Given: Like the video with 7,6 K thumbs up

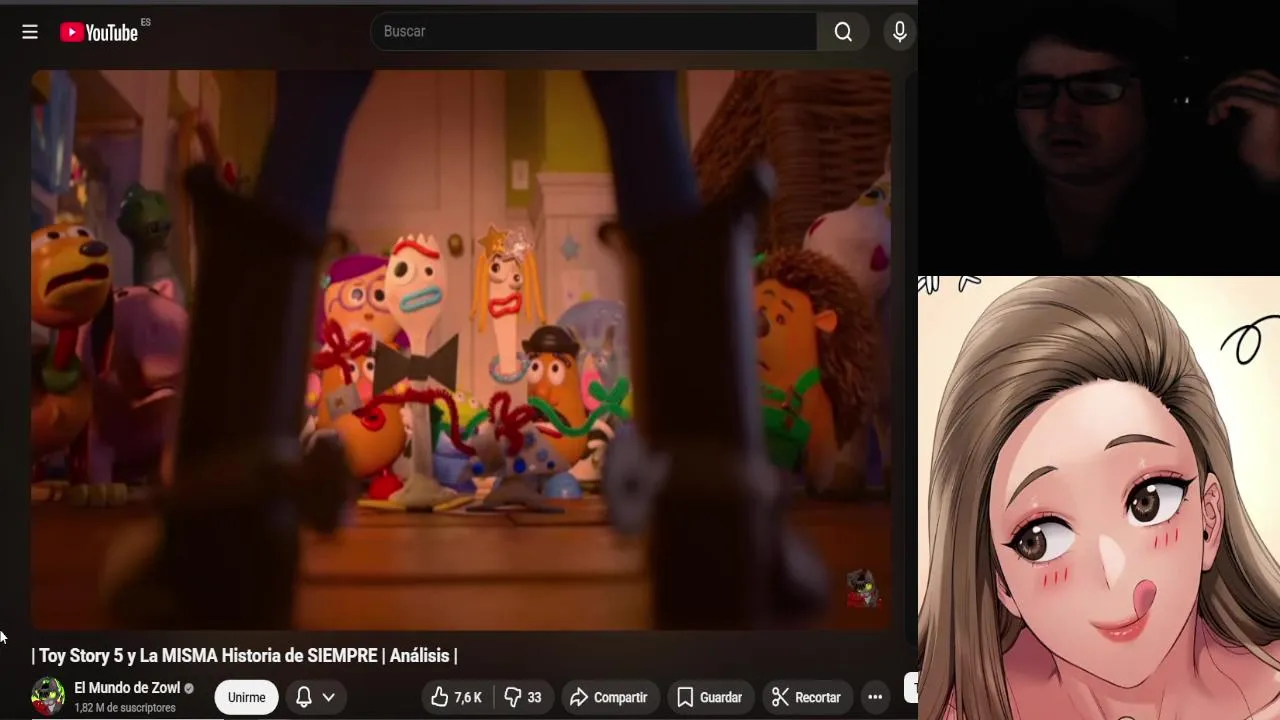Looking at the screenshot, I should pos(456,697).
